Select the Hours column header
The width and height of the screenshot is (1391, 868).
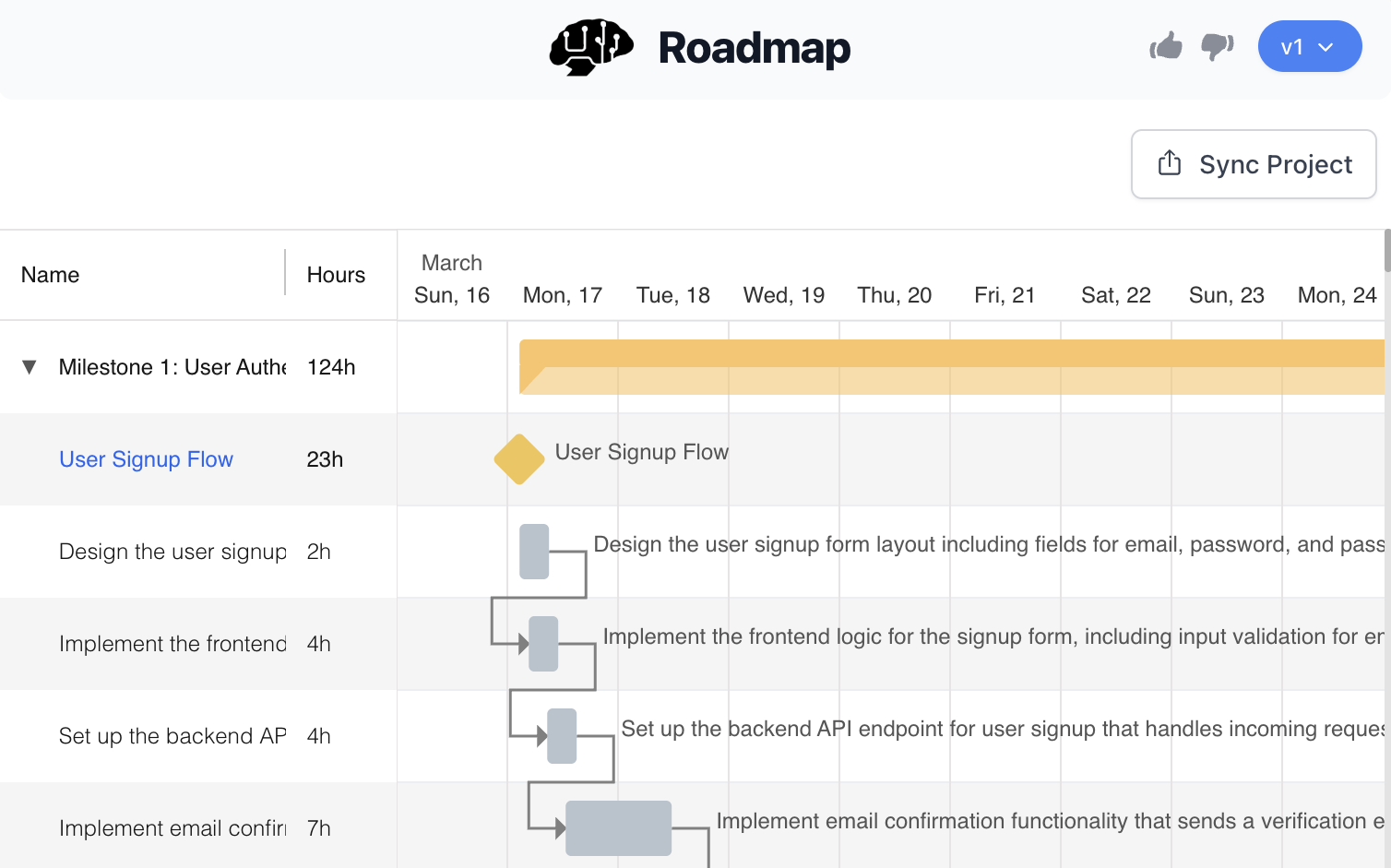pyautogui.click(x=336, y=274)
